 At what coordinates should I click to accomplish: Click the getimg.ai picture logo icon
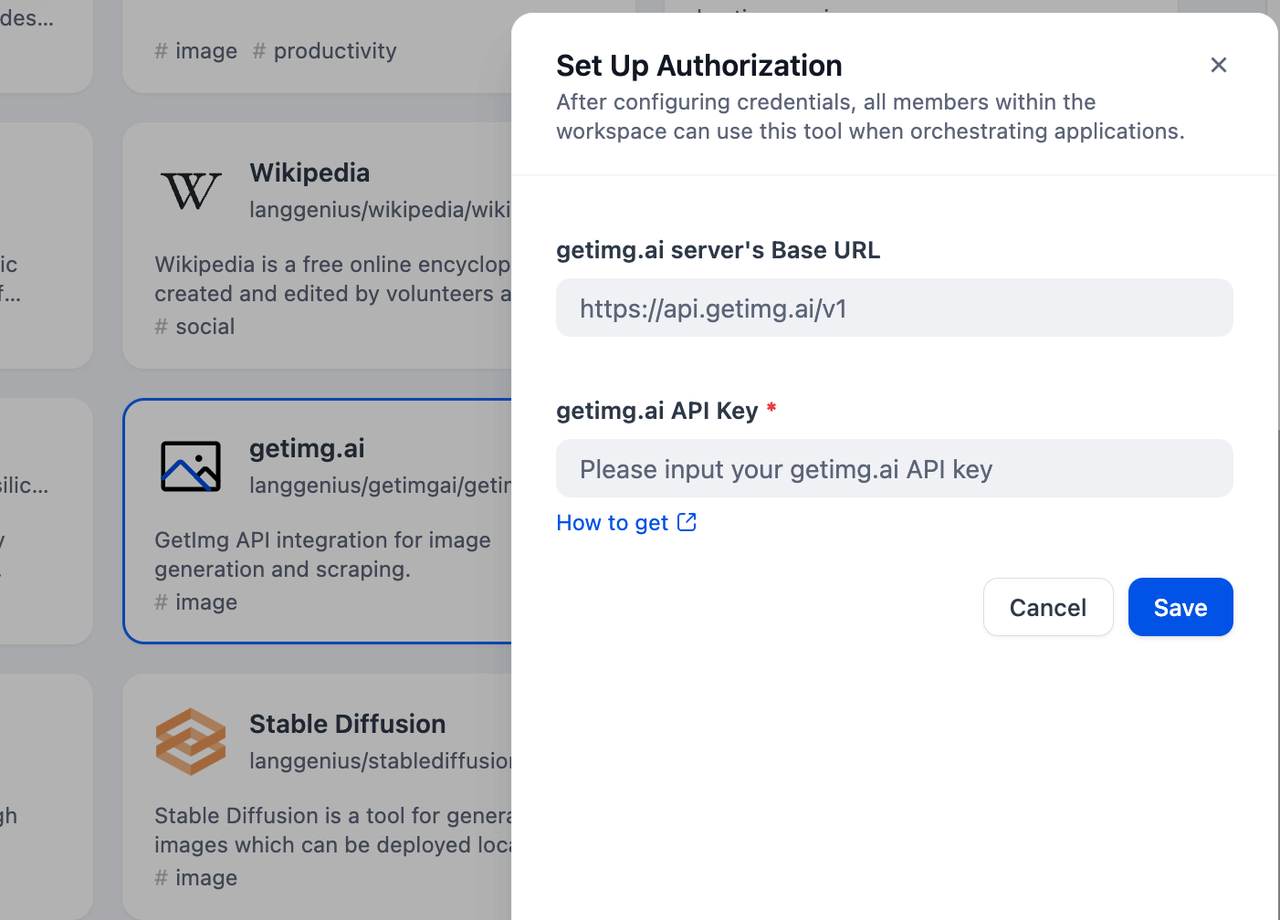pos(190,466)
